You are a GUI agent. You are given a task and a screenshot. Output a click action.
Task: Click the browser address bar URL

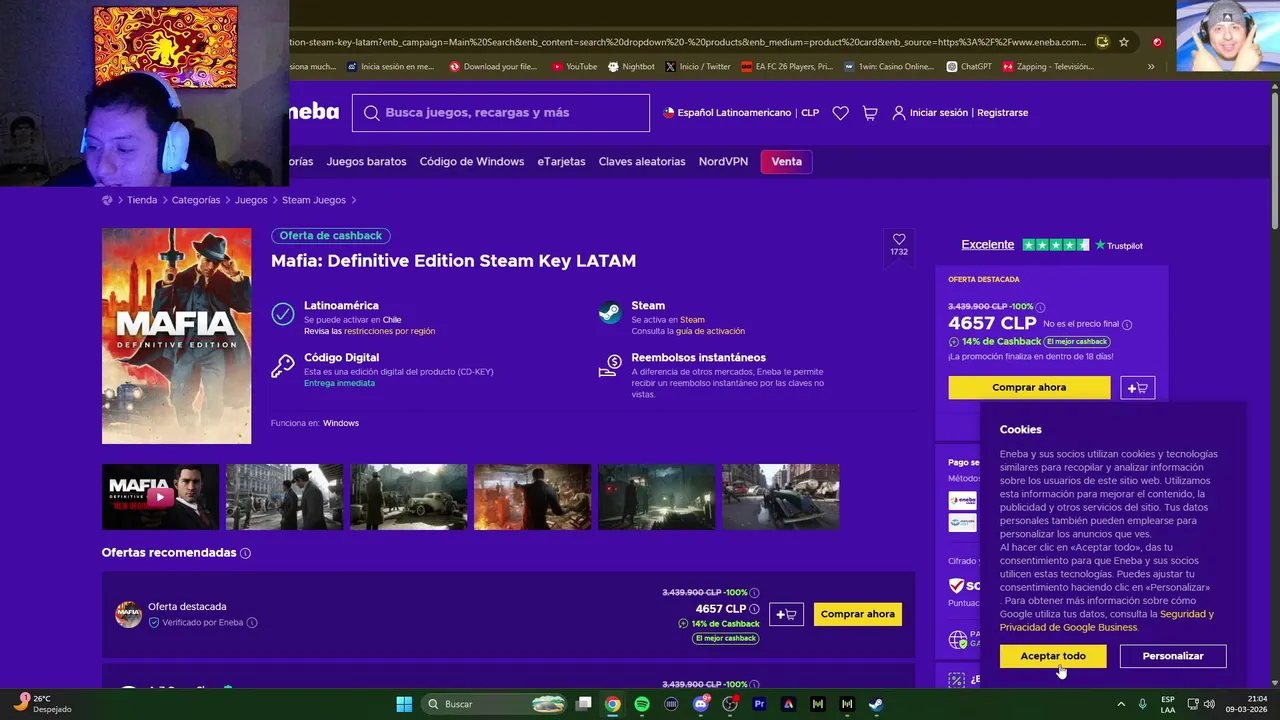pyautogui.click(x=688, y=42)
